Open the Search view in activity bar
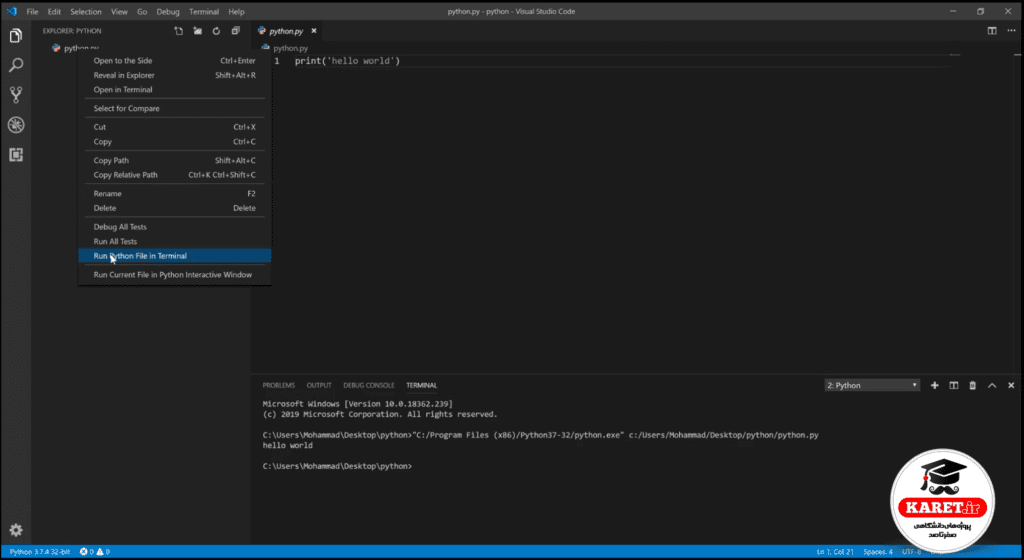 [16, 65]
